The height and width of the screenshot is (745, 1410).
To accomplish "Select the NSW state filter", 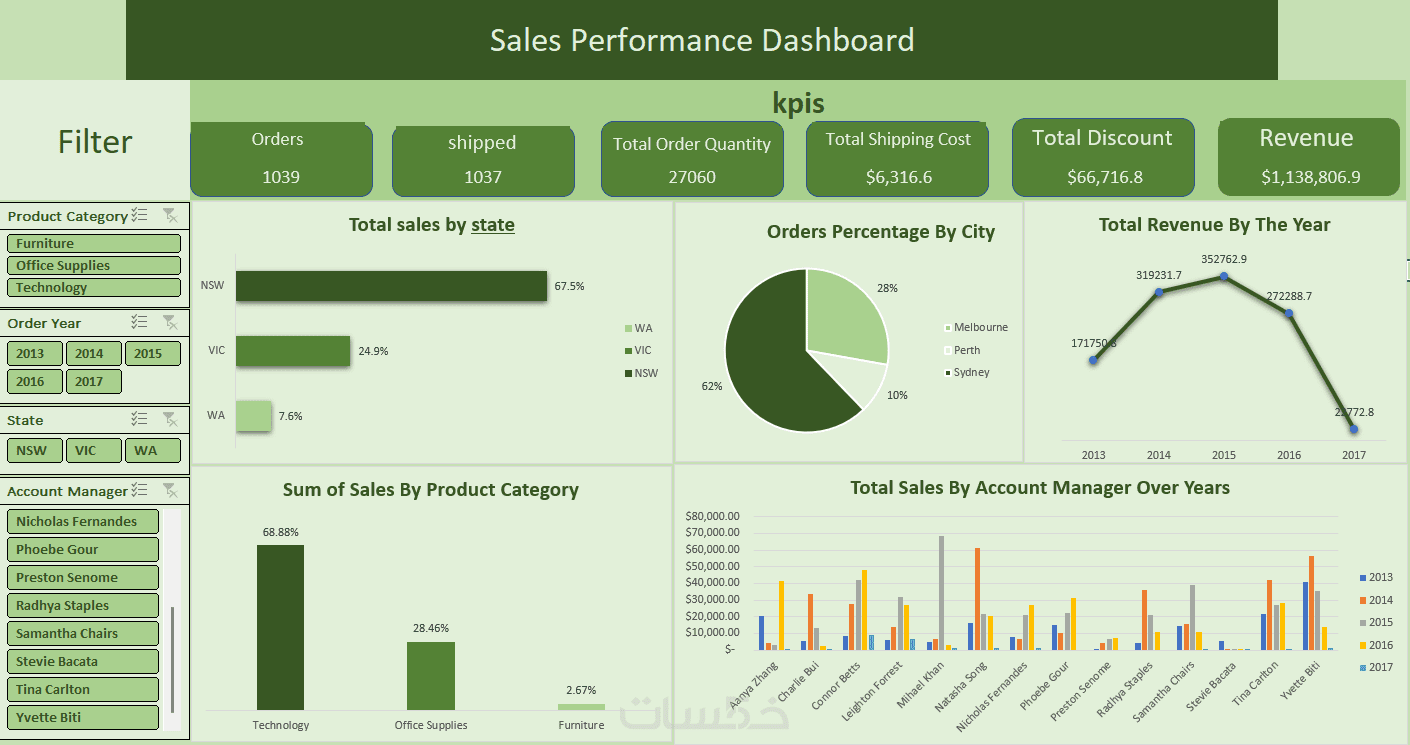I will [35, 450].
